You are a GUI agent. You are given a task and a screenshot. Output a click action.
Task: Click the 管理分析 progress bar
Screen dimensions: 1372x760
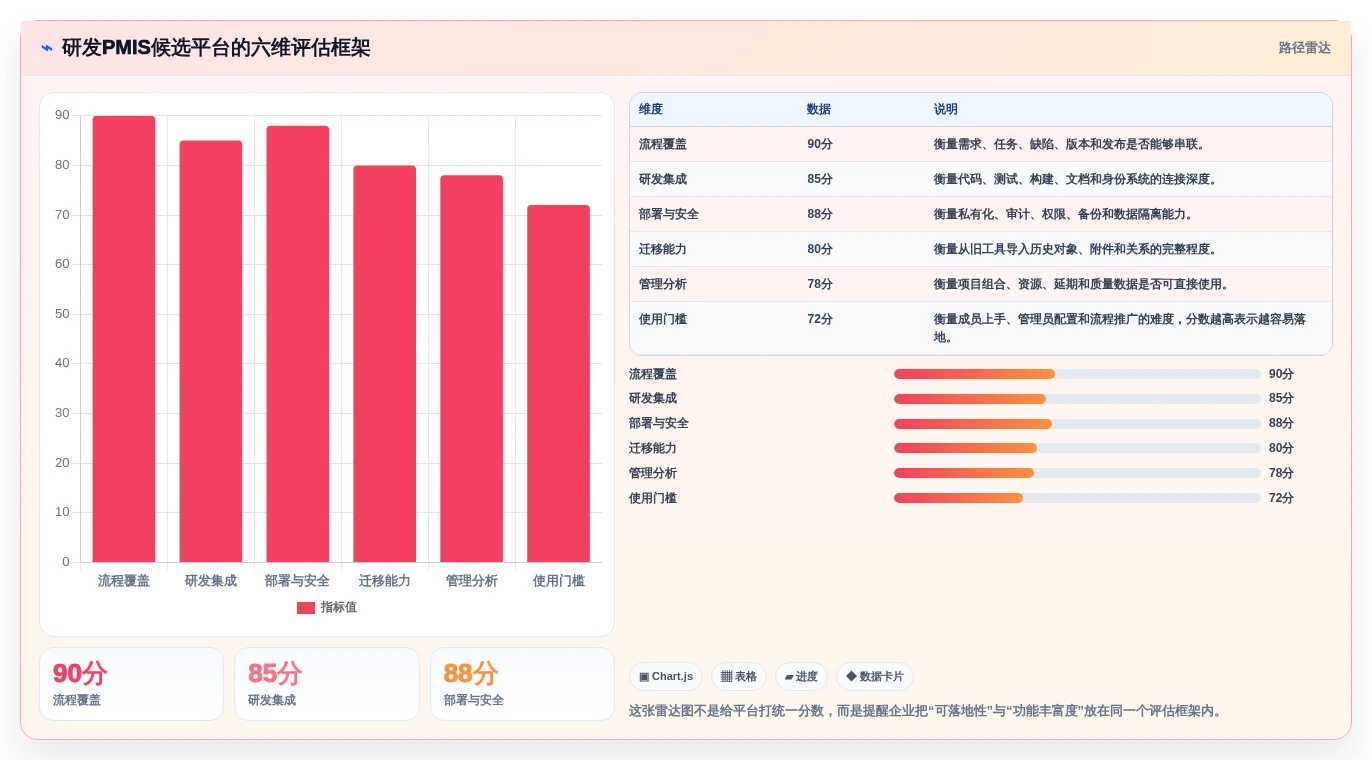1077,473
